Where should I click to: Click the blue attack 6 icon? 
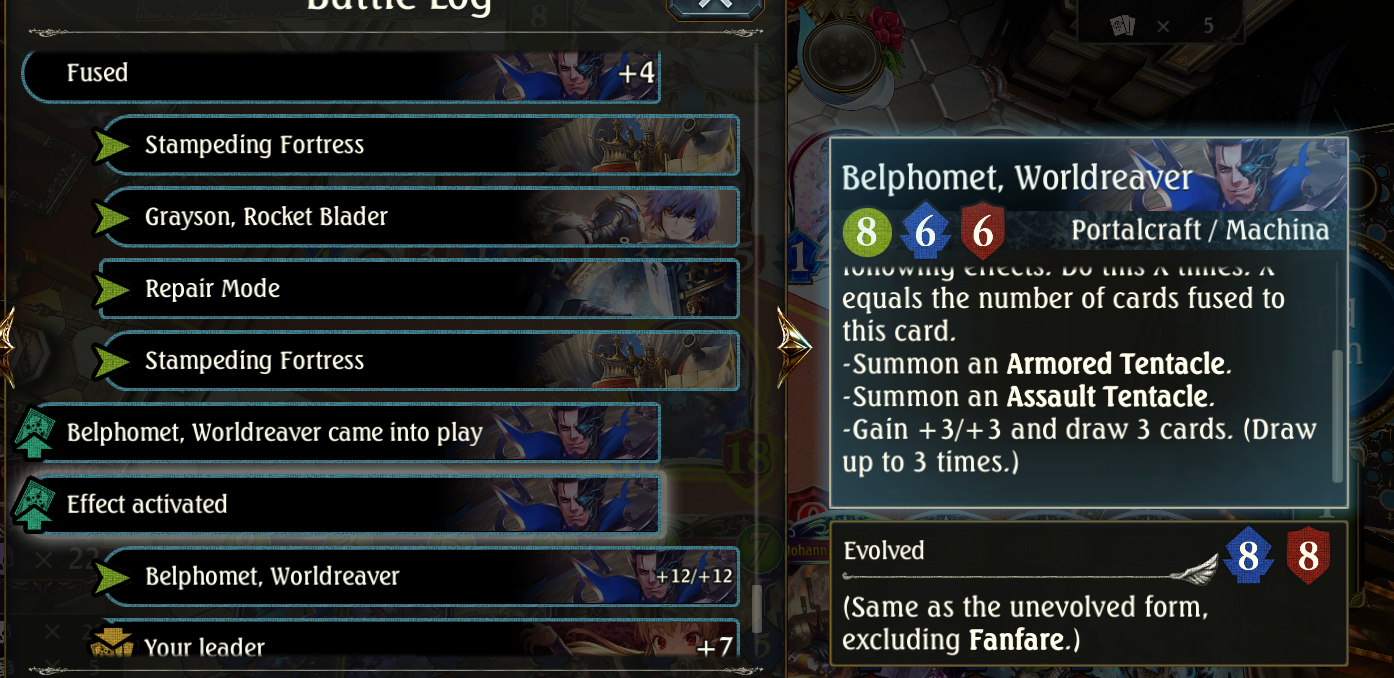925,233
